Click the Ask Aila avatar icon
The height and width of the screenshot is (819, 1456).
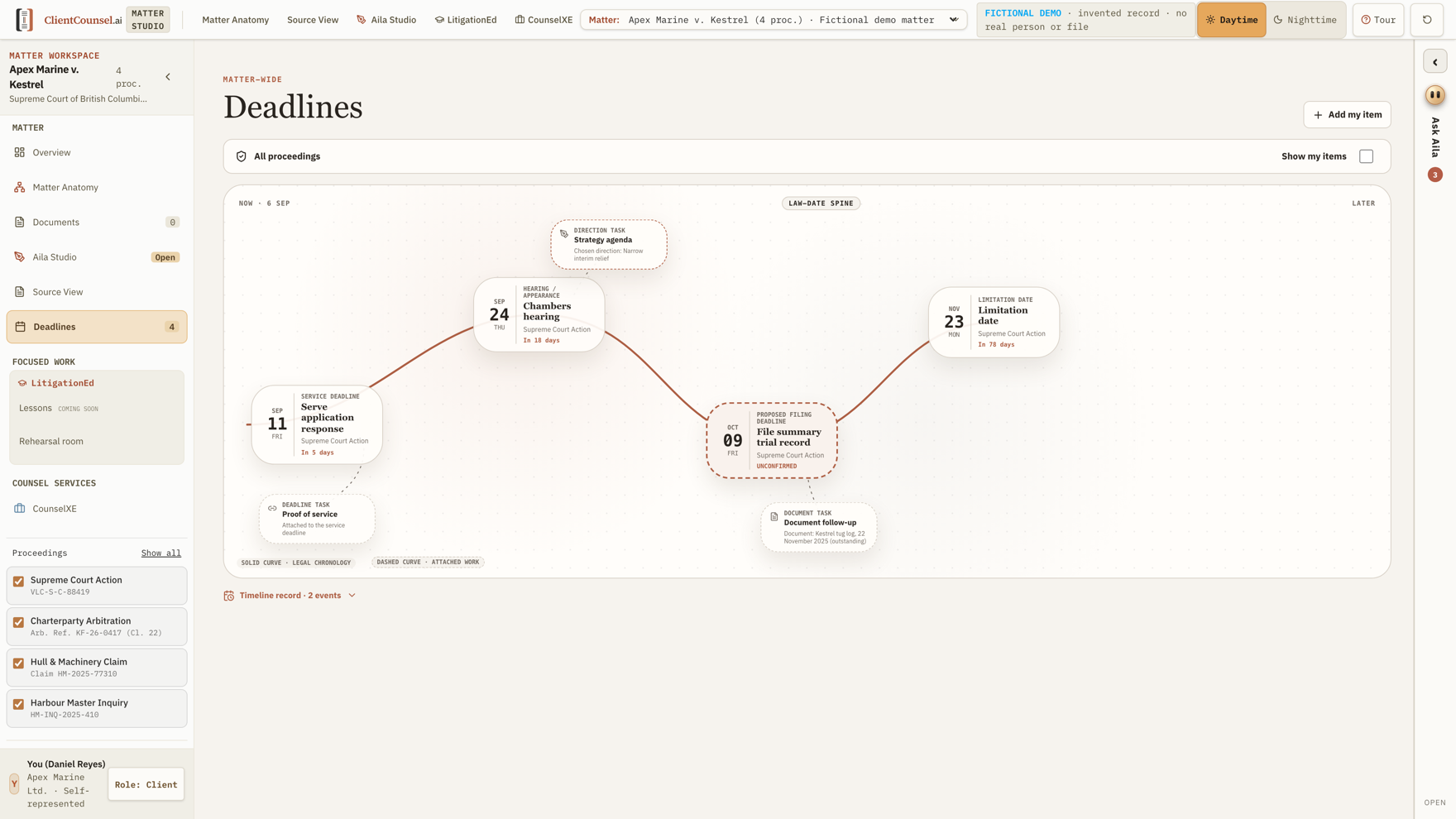tap(1435, 95)
